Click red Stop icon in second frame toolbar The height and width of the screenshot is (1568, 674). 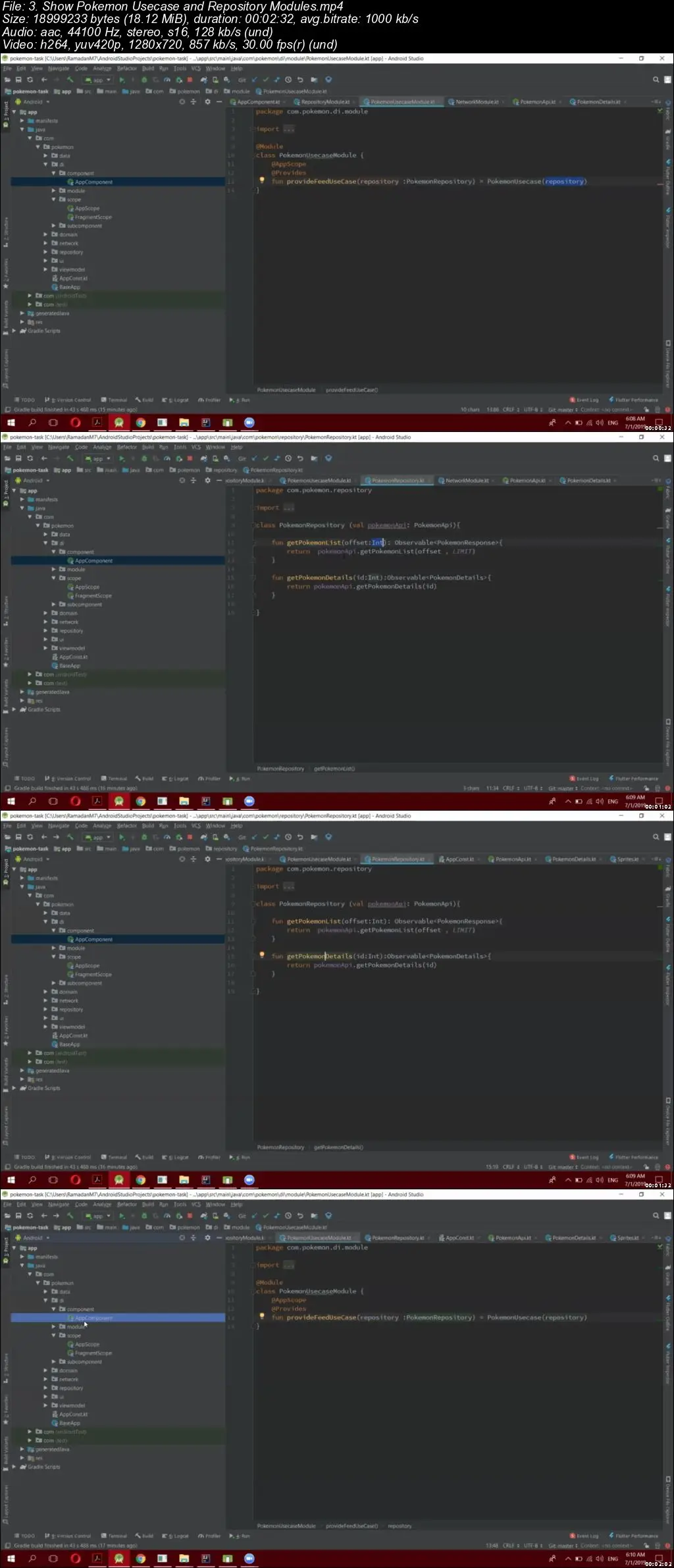point(190,458)
